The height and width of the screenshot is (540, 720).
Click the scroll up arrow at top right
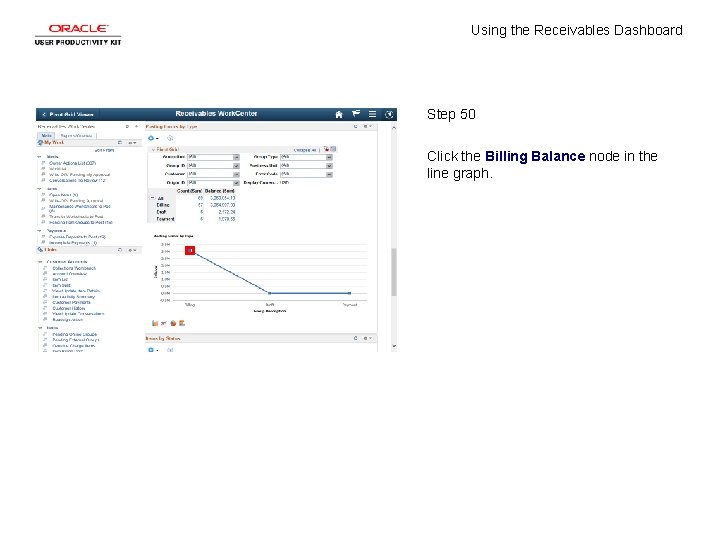point(394,128)
